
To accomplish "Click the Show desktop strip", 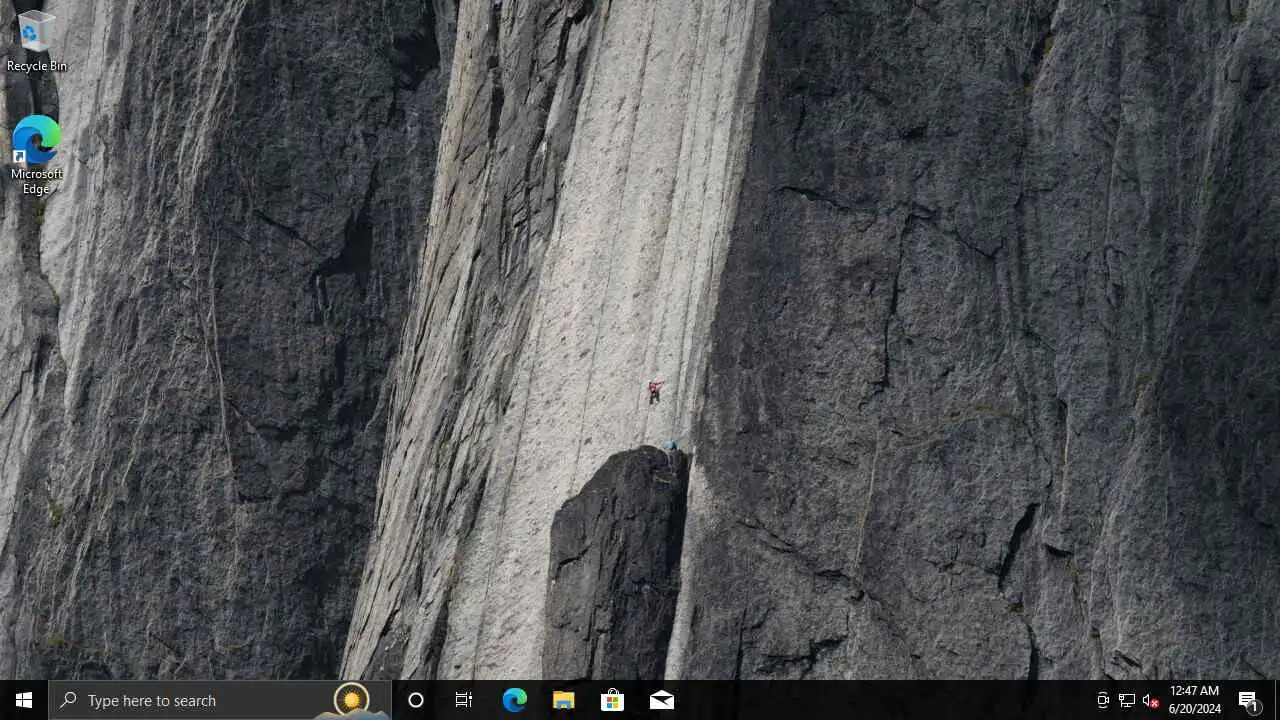I will tap(1277, 700).
